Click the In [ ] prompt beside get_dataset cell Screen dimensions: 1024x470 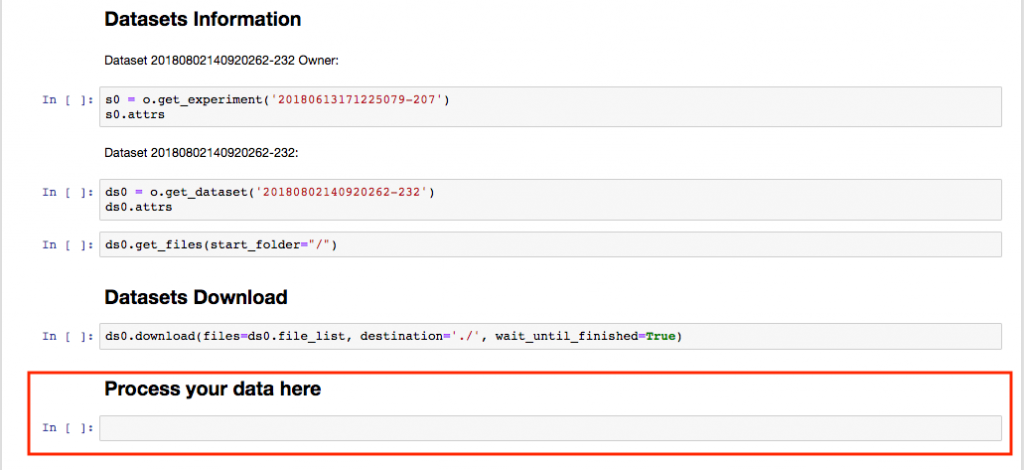tap(68, 193)
